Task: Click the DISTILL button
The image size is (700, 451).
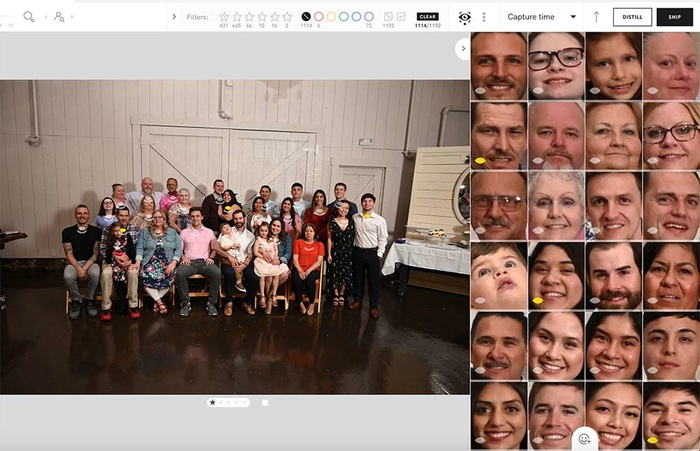Action: coord(632,17)
